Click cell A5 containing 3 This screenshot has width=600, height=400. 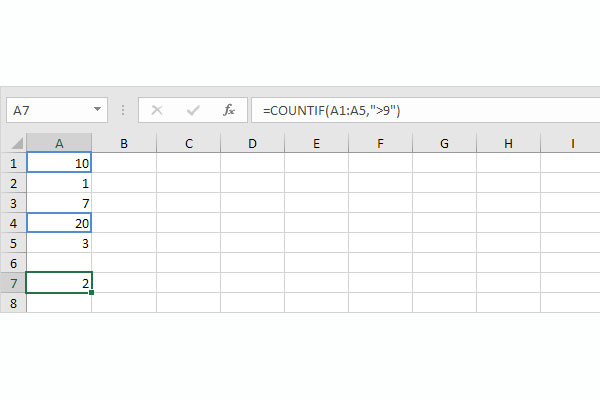(59, 243)
